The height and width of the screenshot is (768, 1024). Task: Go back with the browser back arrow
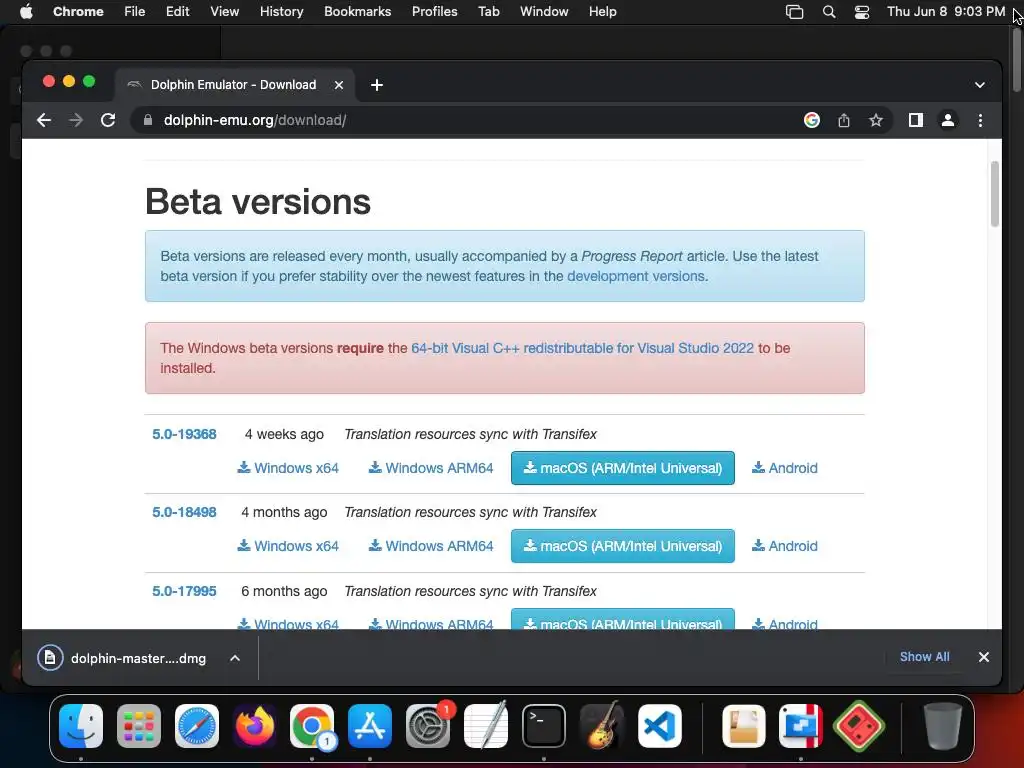click(x=44, y=120)
